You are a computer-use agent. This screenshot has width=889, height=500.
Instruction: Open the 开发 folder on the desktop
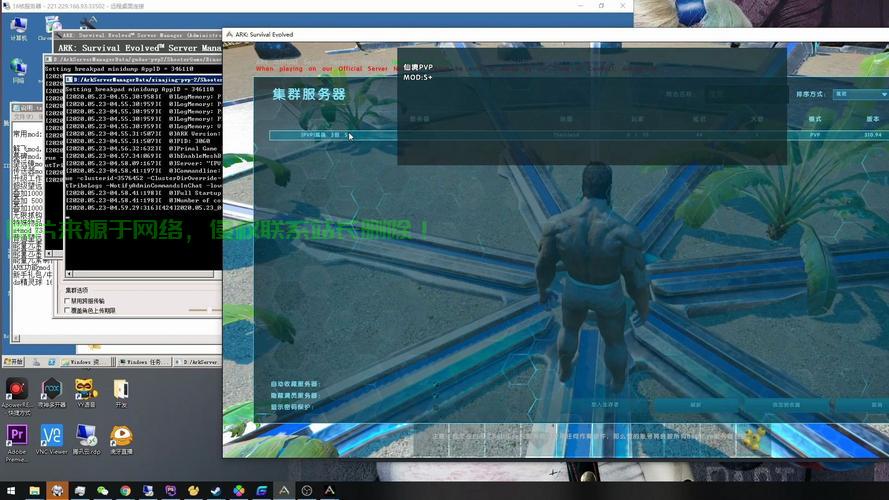121,393
